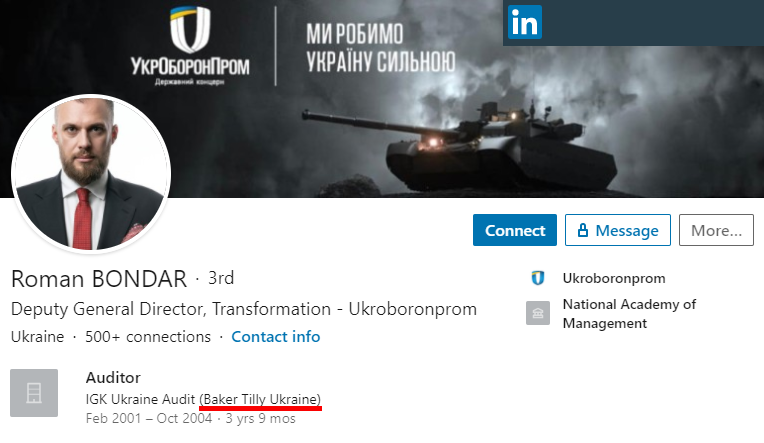Open the Ukroboronprom company link
764x443 pixels.
point(614,278)
